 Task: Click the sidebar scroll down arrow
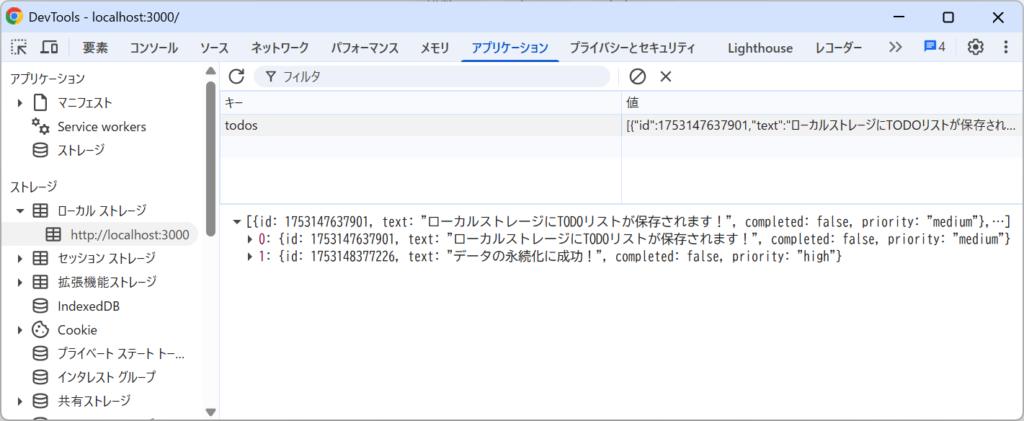pos(210,412)
